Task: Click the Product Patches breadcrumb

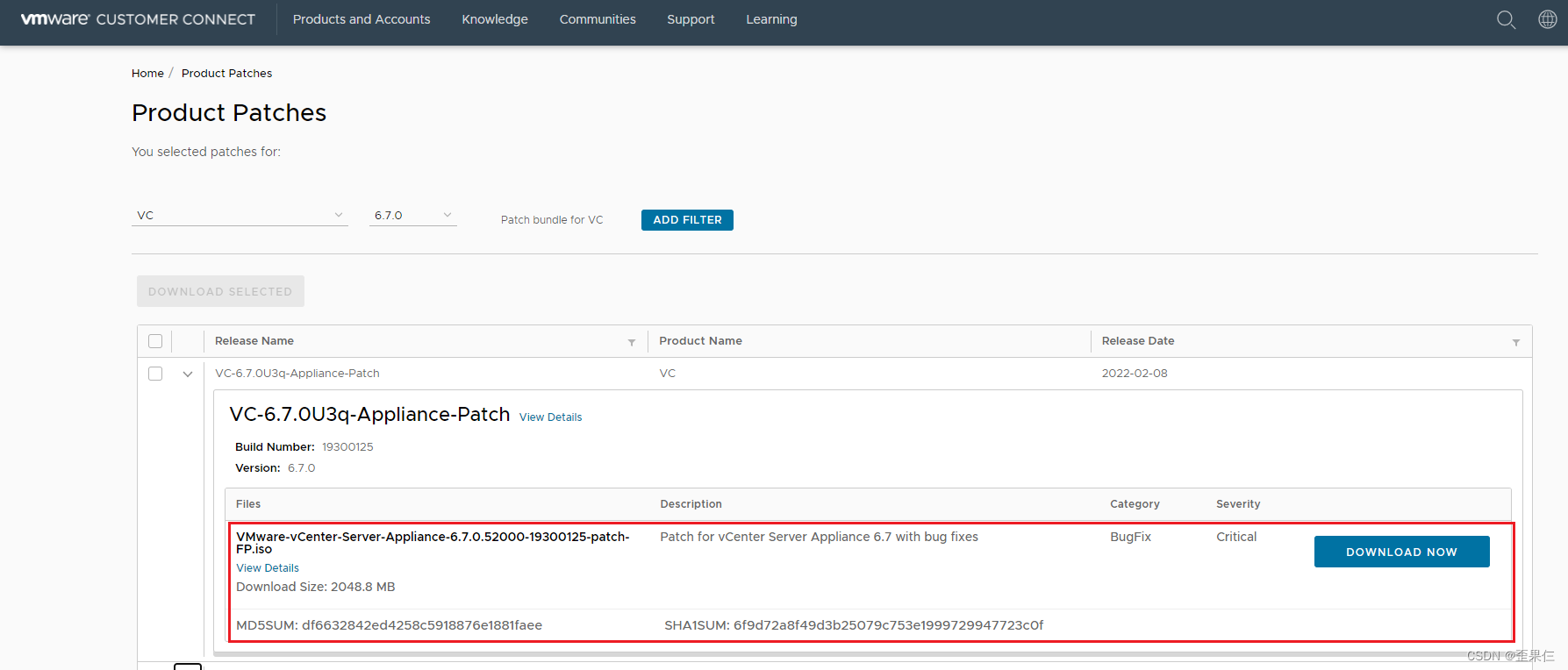Action: (x=226, y=74)
